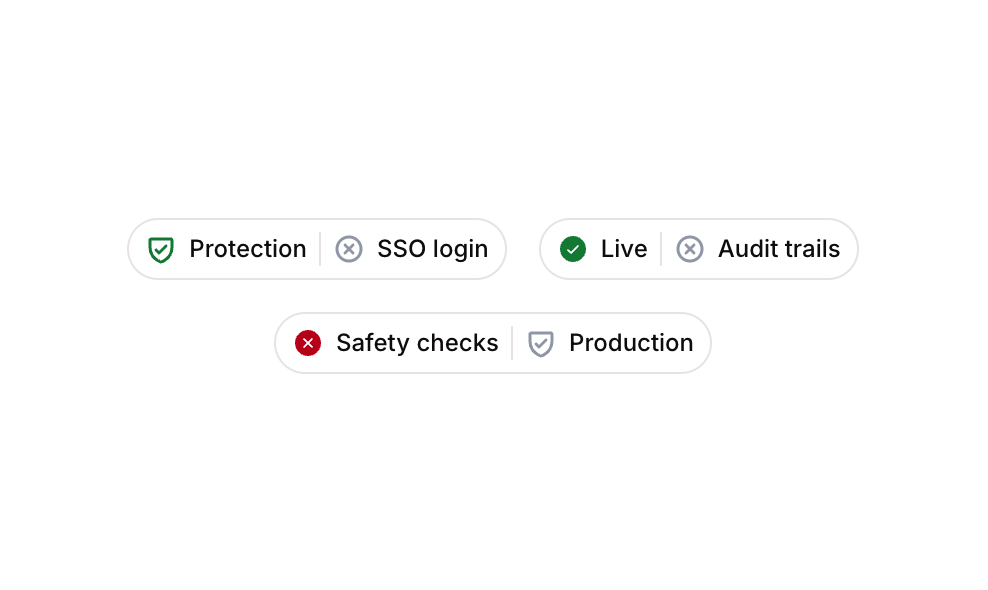Click the curved end of the pill just after Production
The width and height of the screenshot is (988, 590).
[702, 343]
